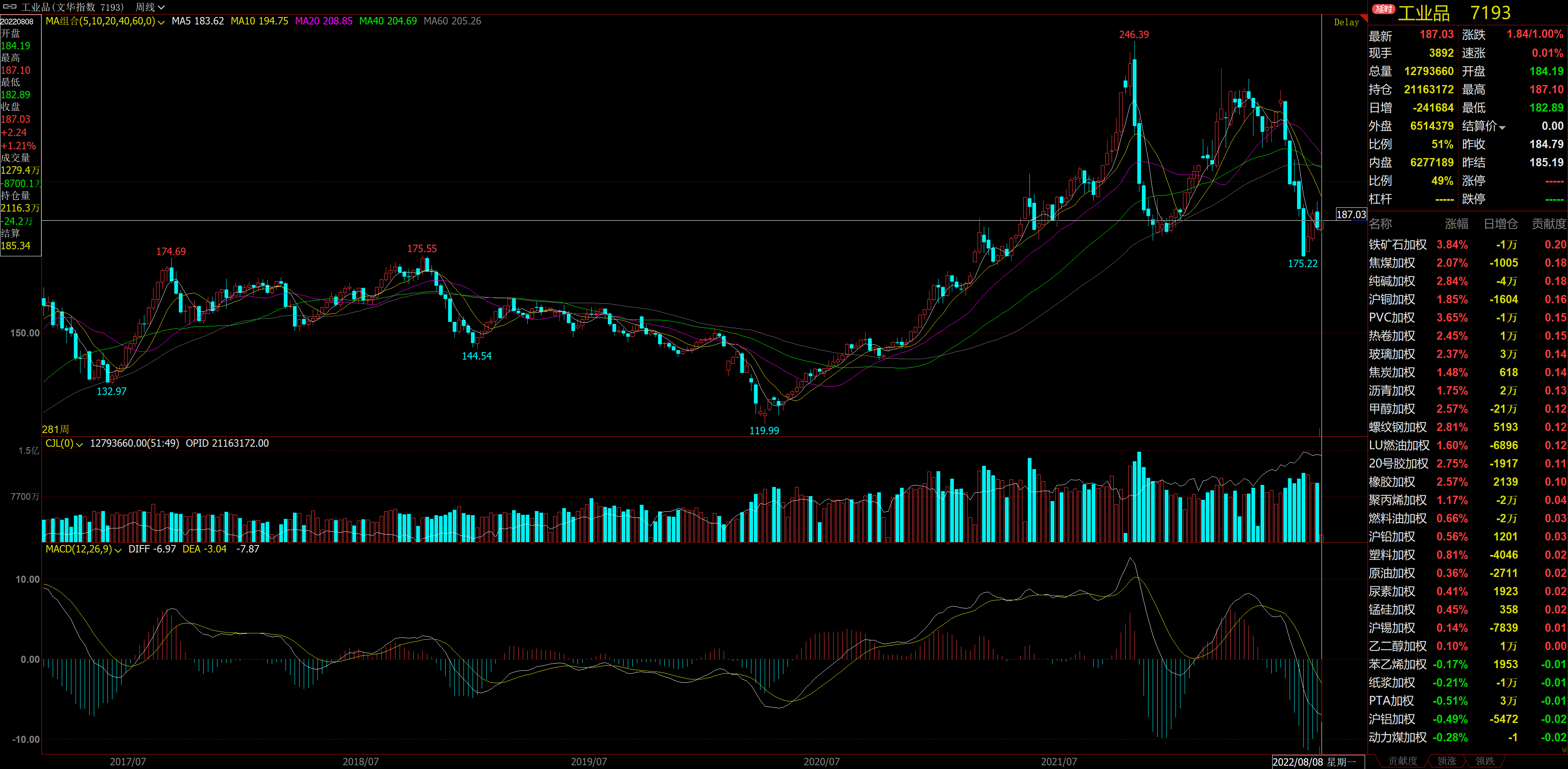Image resolution: width=1568 pixels, height=769 pixels.
Task: Expand the MA组合 indicator dropdown
Action: 161,22
